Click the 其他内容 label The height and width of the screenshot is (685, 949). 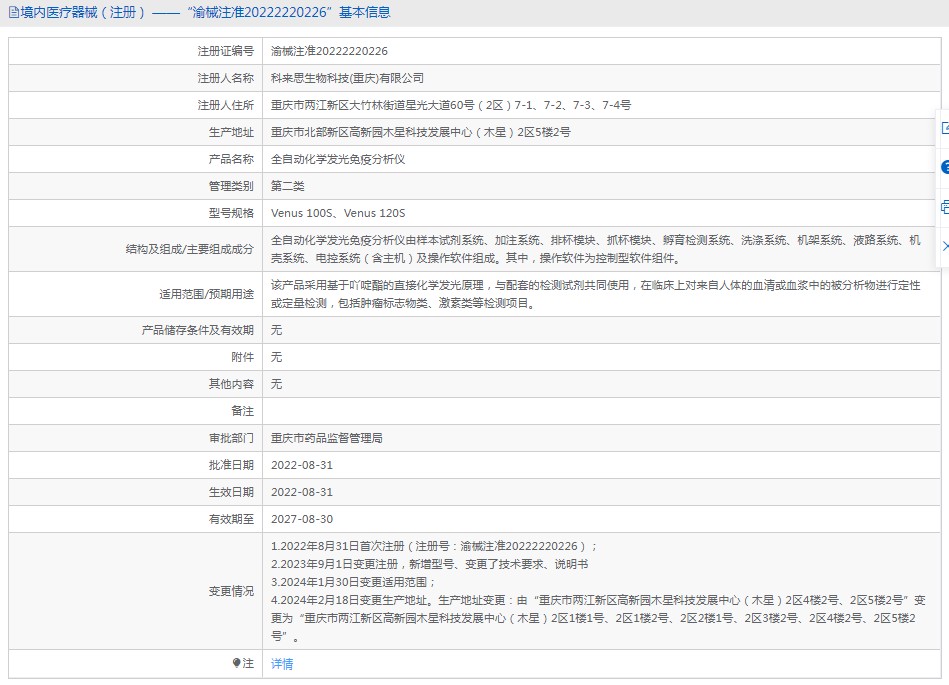(x=231, y=384)
